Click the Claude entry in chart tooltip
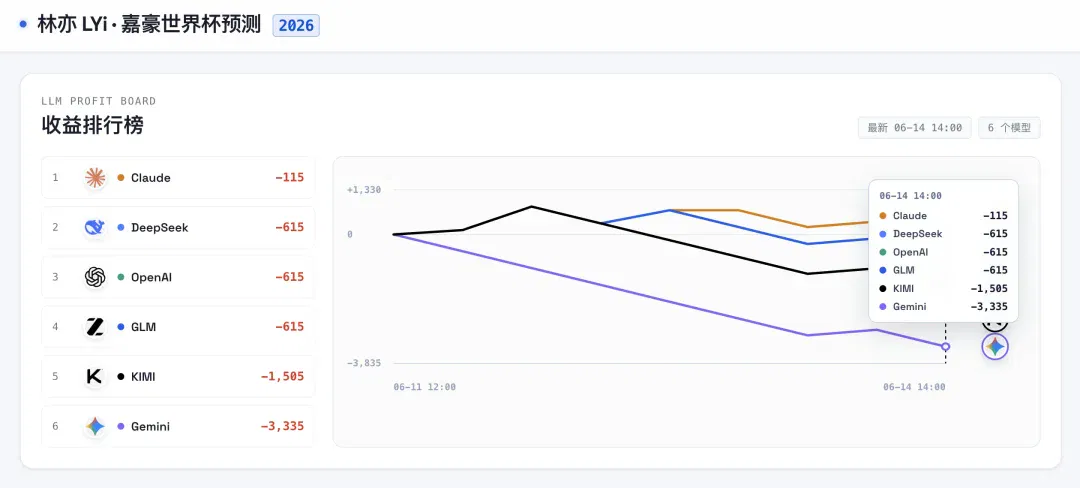 944,215
